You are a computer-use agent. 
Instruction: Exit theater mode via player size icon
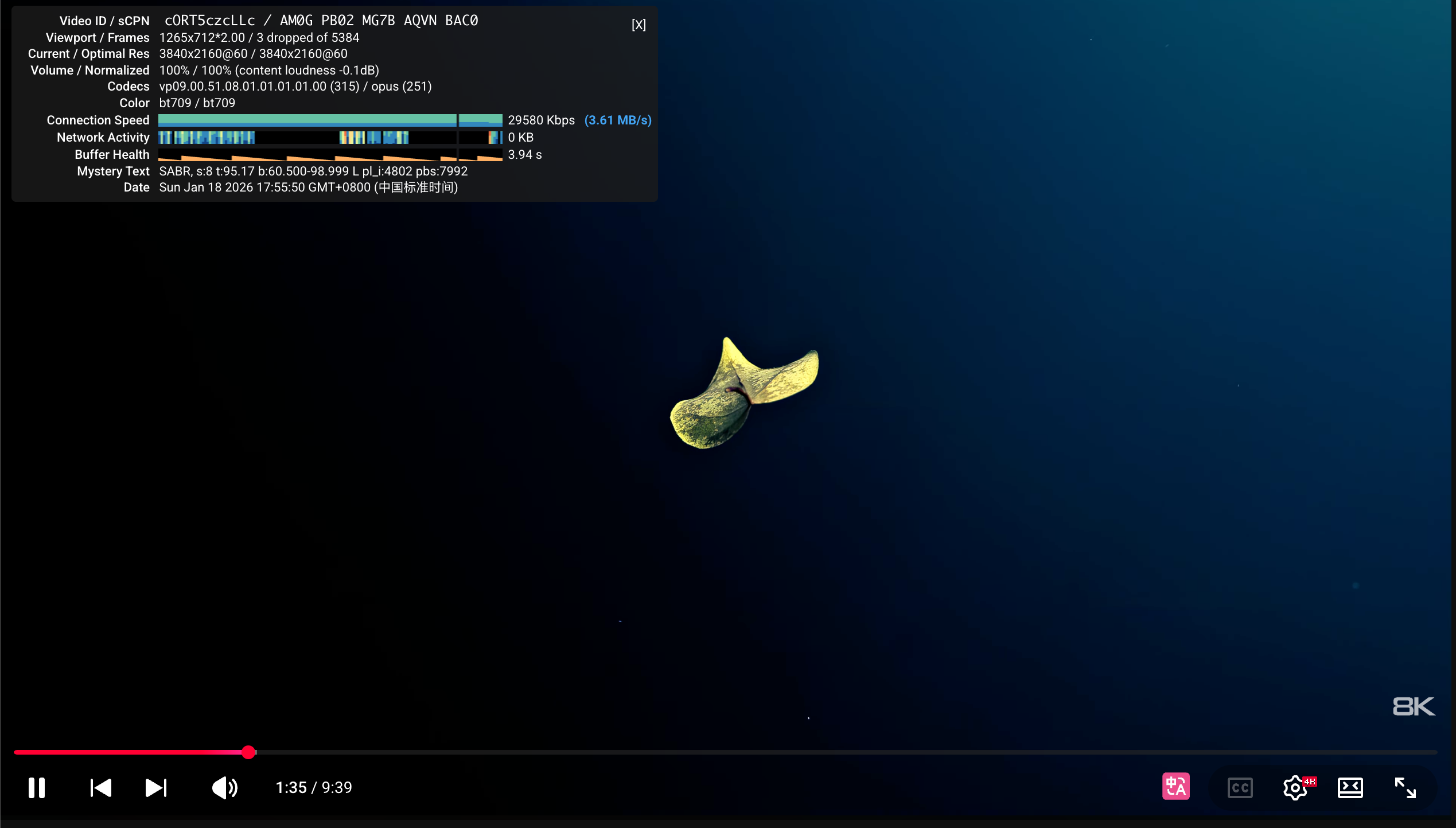tap(1350, 787)
